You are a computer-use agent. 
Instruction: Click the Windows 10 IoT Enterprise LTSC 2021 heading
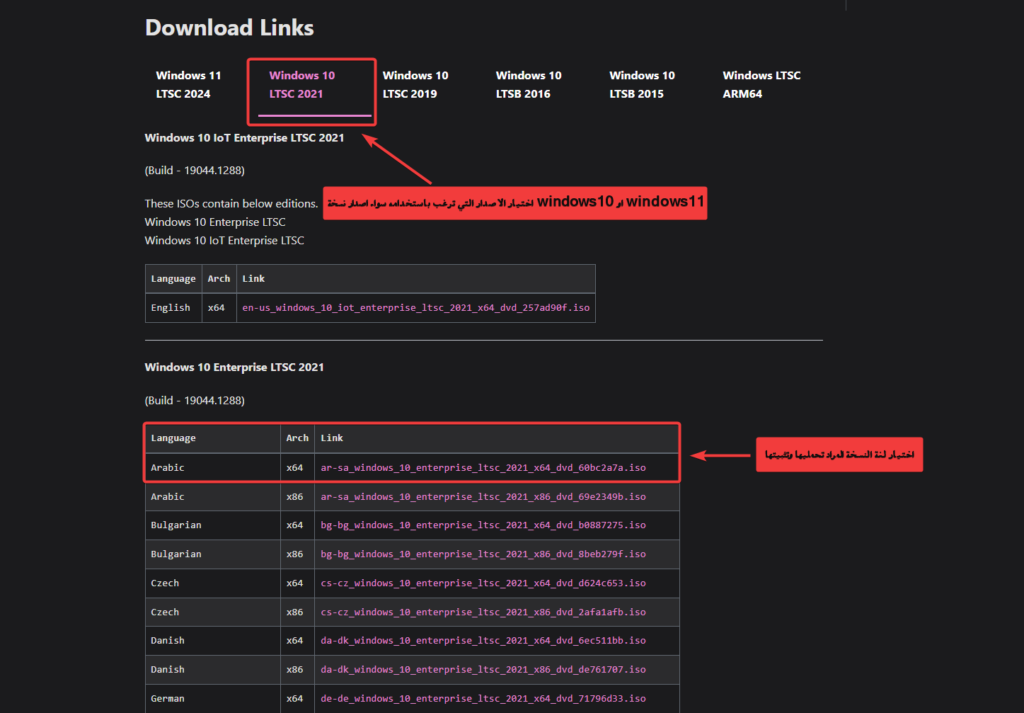pyautogui.click(x=244, y=138)
